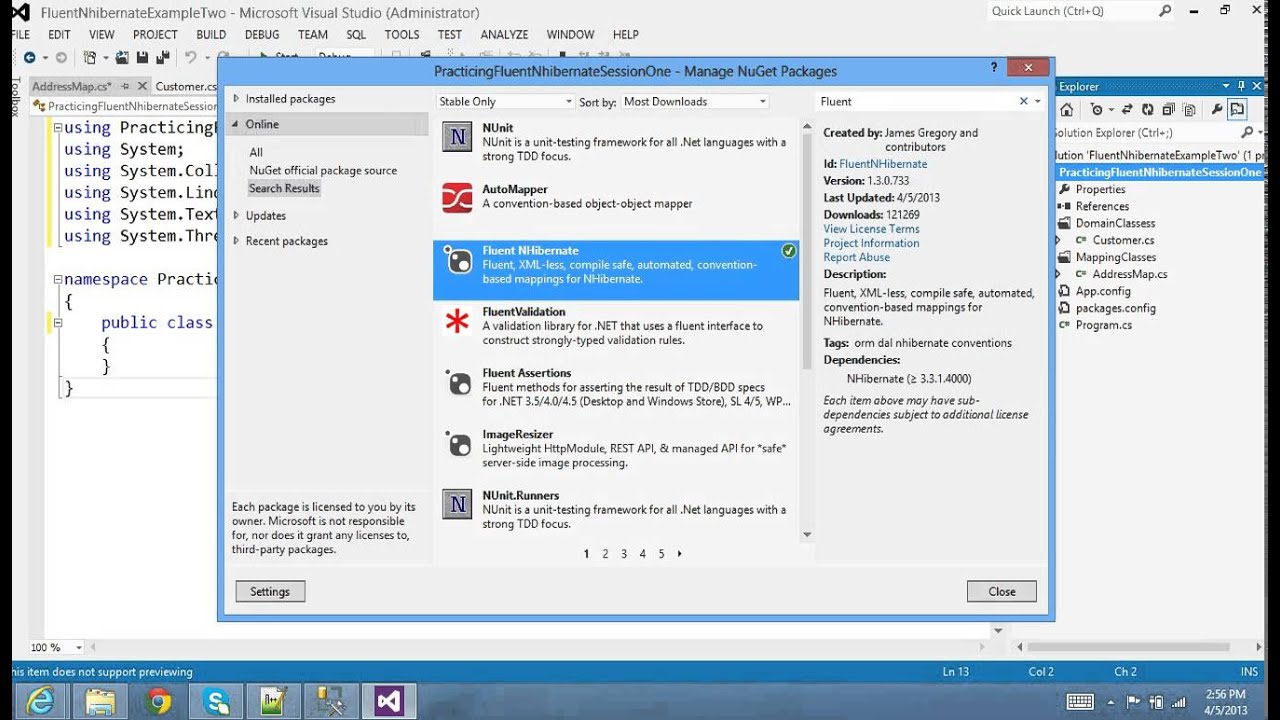Image resolution: width=1280 pixels, height=720 pixels.
Task: Click Show All Files icon in Solution Explorer
Action: 1189,110
